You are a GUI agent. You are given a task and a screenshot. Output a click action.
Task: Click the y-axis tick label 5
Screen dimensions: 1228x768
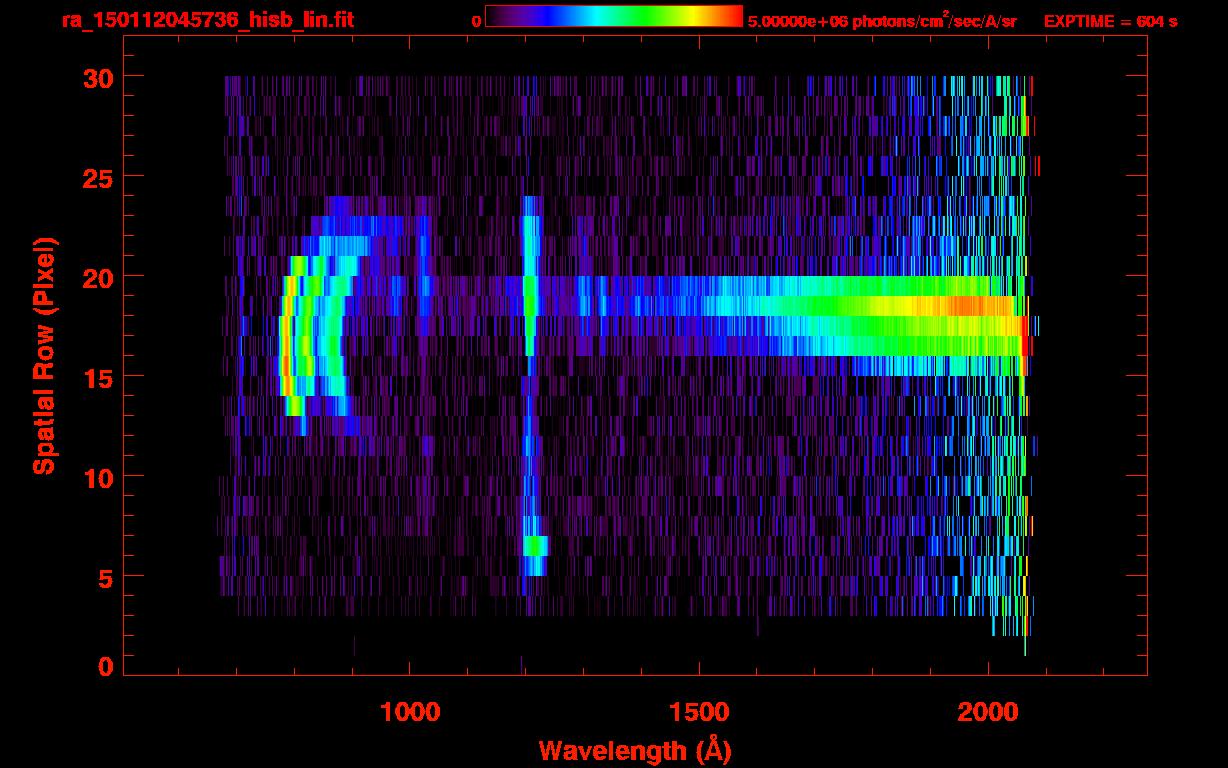pyautogui.click(x=106, y=577)
